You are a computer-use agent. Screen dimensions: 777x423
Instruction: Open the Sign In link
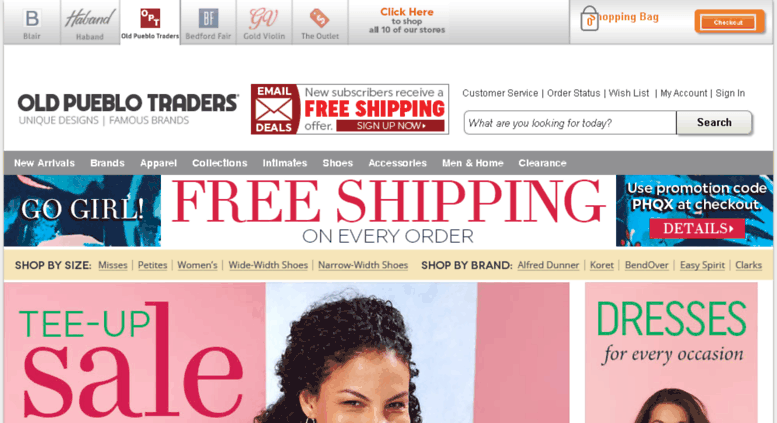(730, 93)
